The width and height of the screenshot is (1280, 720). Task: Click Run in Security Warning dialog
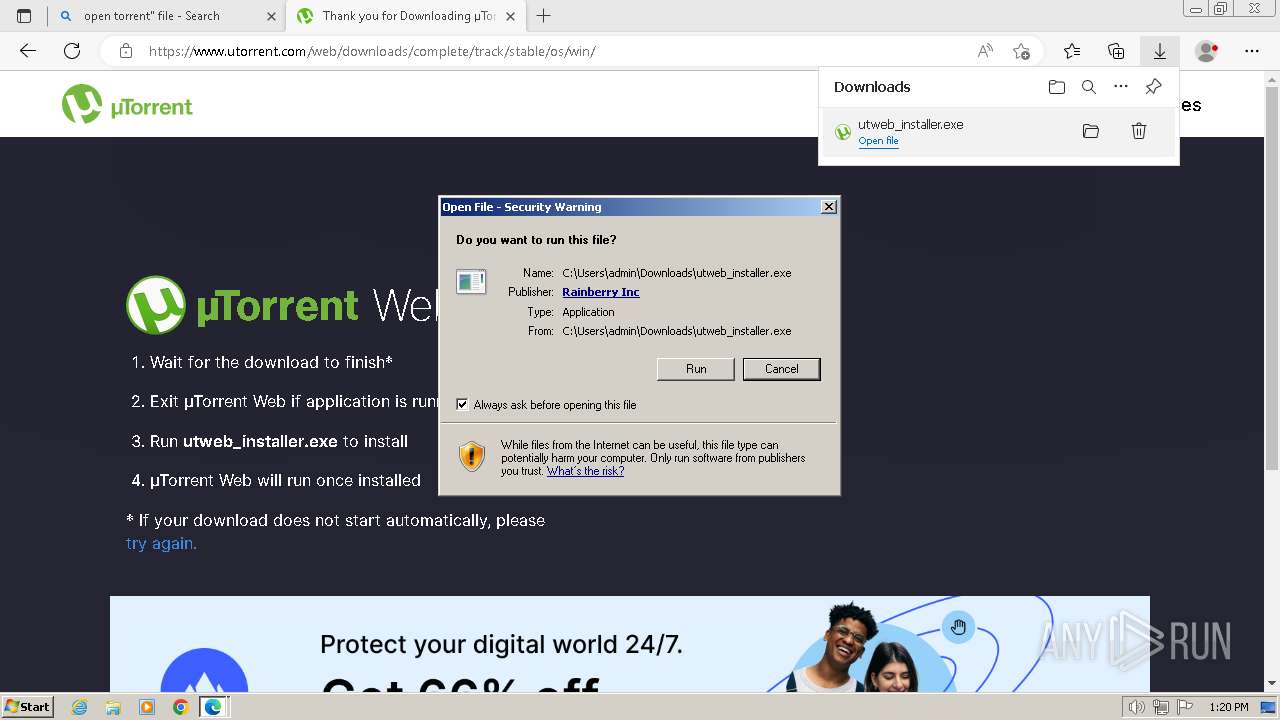pos(696,369)
